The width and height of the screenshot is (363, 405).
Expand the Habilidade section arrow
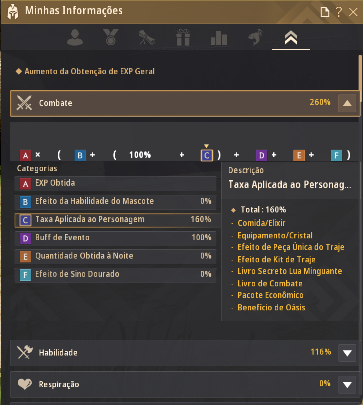[347, 353]
